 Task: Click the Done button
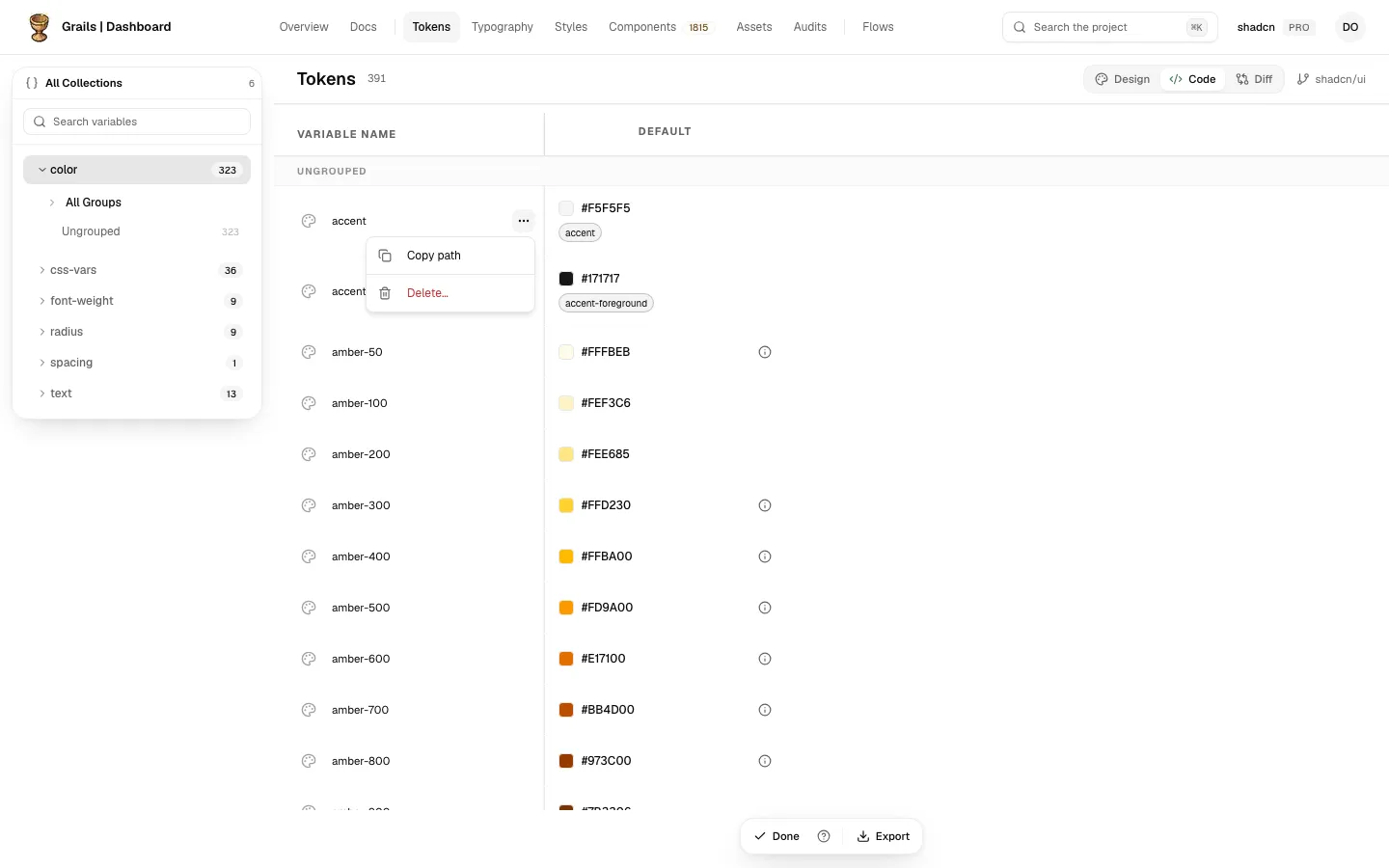coord(776,836)
